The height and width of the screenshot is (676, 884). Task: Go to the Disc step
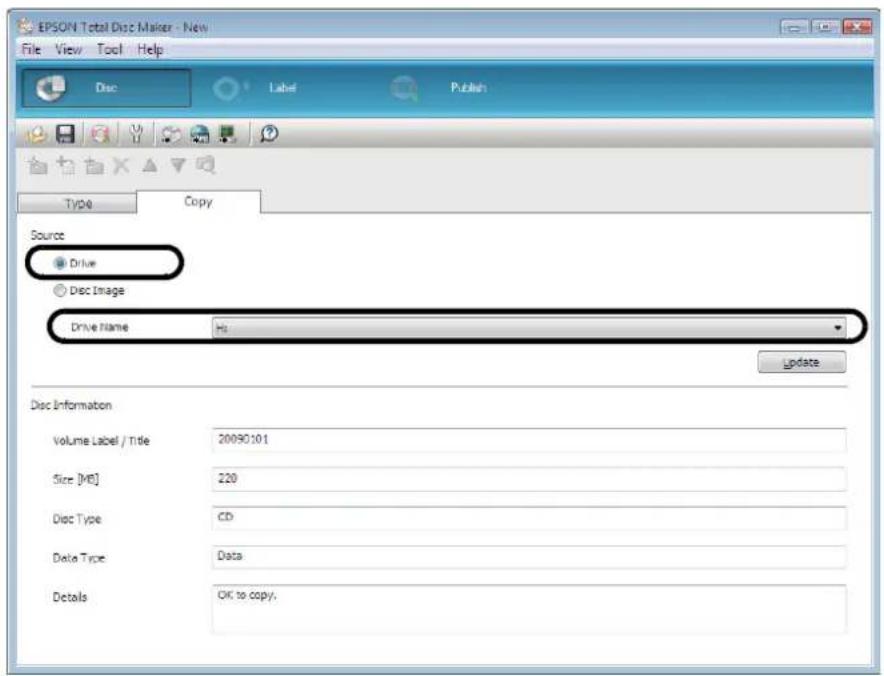coord(106,88)
